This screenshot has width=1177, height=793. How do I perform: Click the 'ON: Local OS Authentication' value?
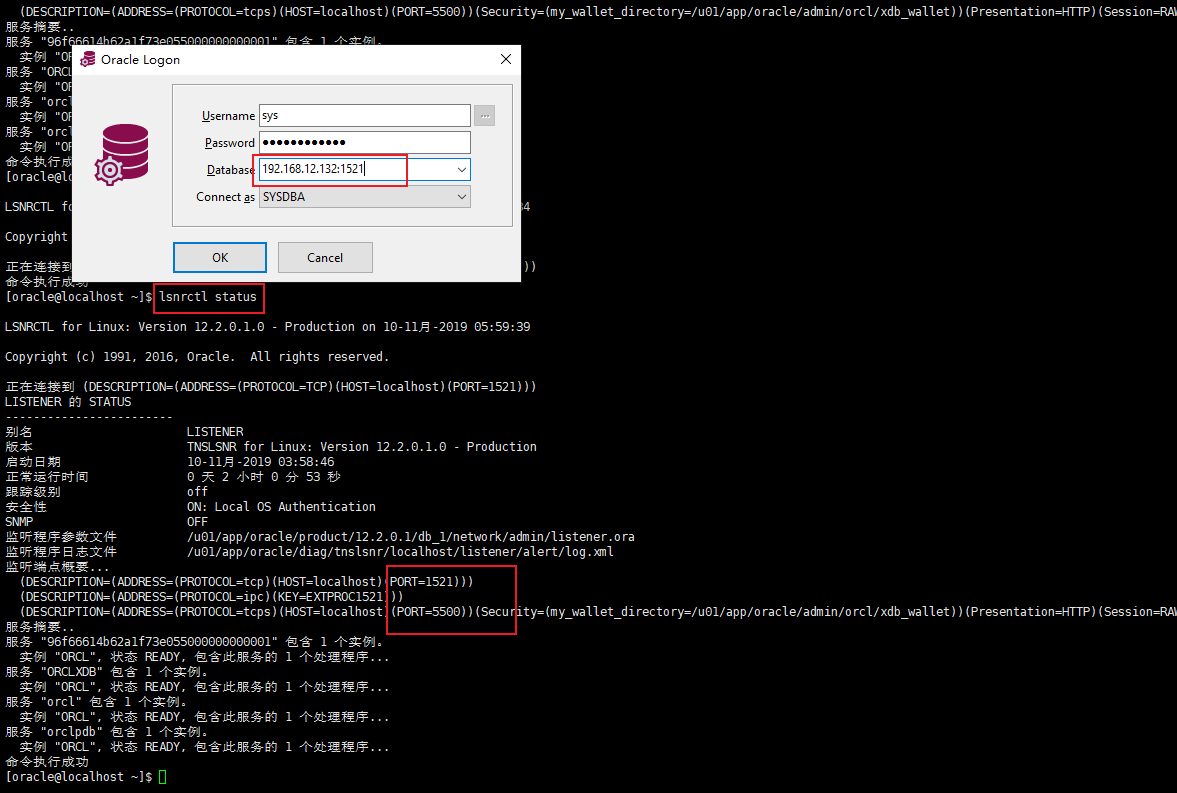pos(281,507)
